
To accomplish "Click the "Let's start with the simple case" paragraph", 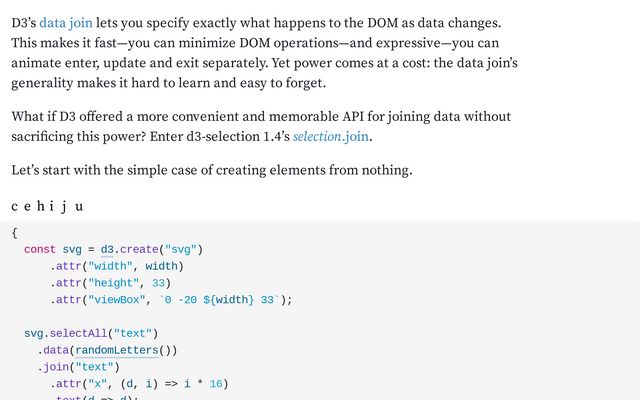I will [211, 170].
